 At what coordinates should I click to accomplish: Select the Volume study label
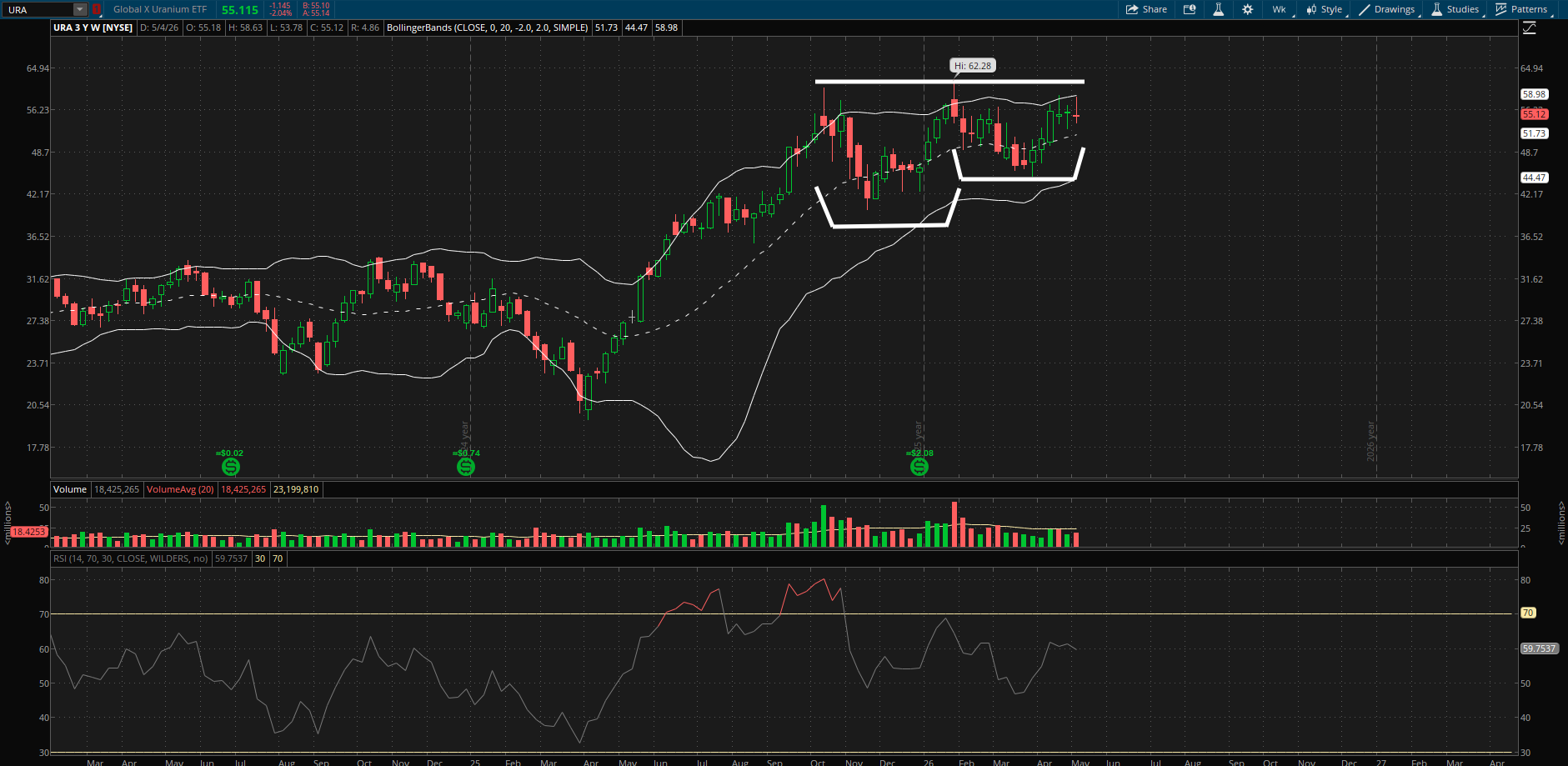click(70, 489)
